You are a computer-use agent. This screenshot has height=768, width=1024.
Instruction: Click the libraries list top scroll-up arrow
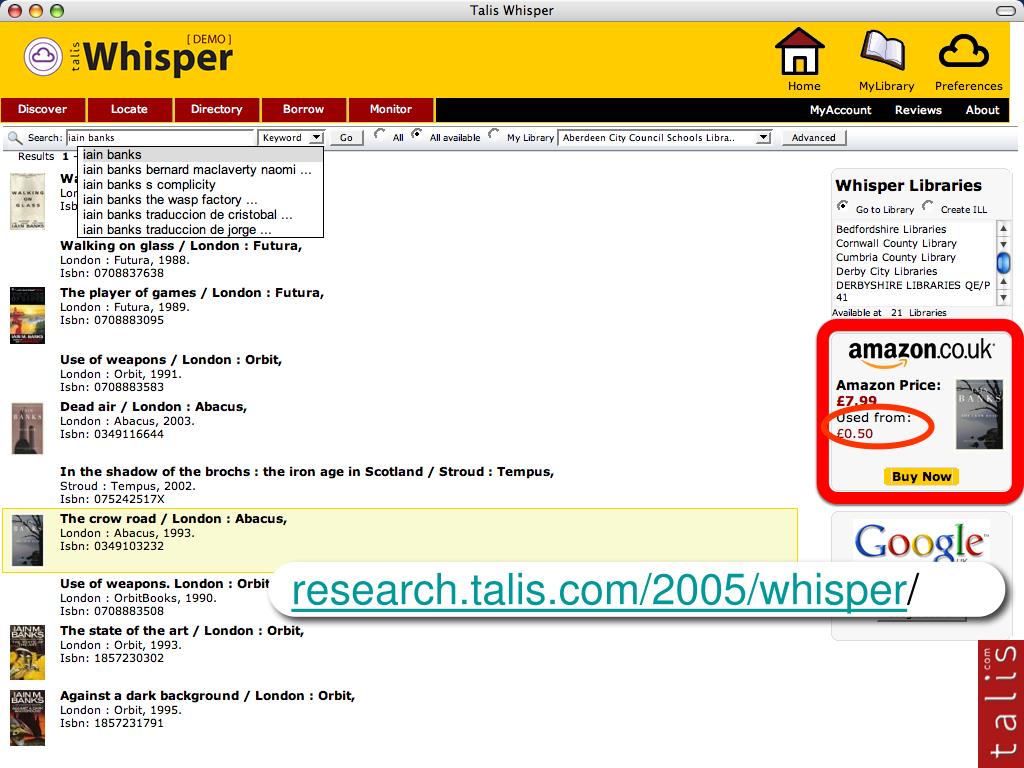click(x=1003, y=229)
